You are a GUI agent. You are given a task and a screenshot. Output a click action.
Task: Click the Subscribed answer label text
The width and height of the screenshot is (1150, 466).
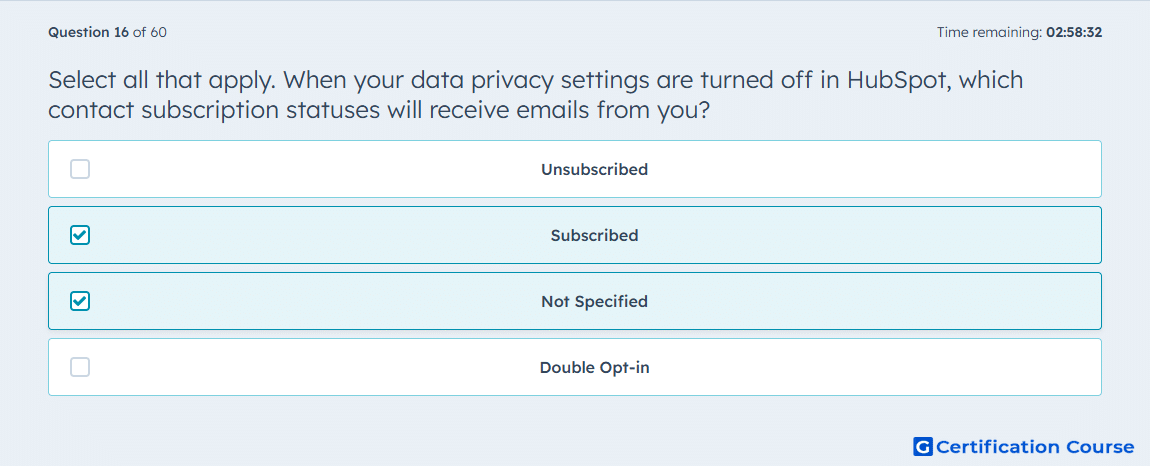pyautogui.click(x=594, y=236)
